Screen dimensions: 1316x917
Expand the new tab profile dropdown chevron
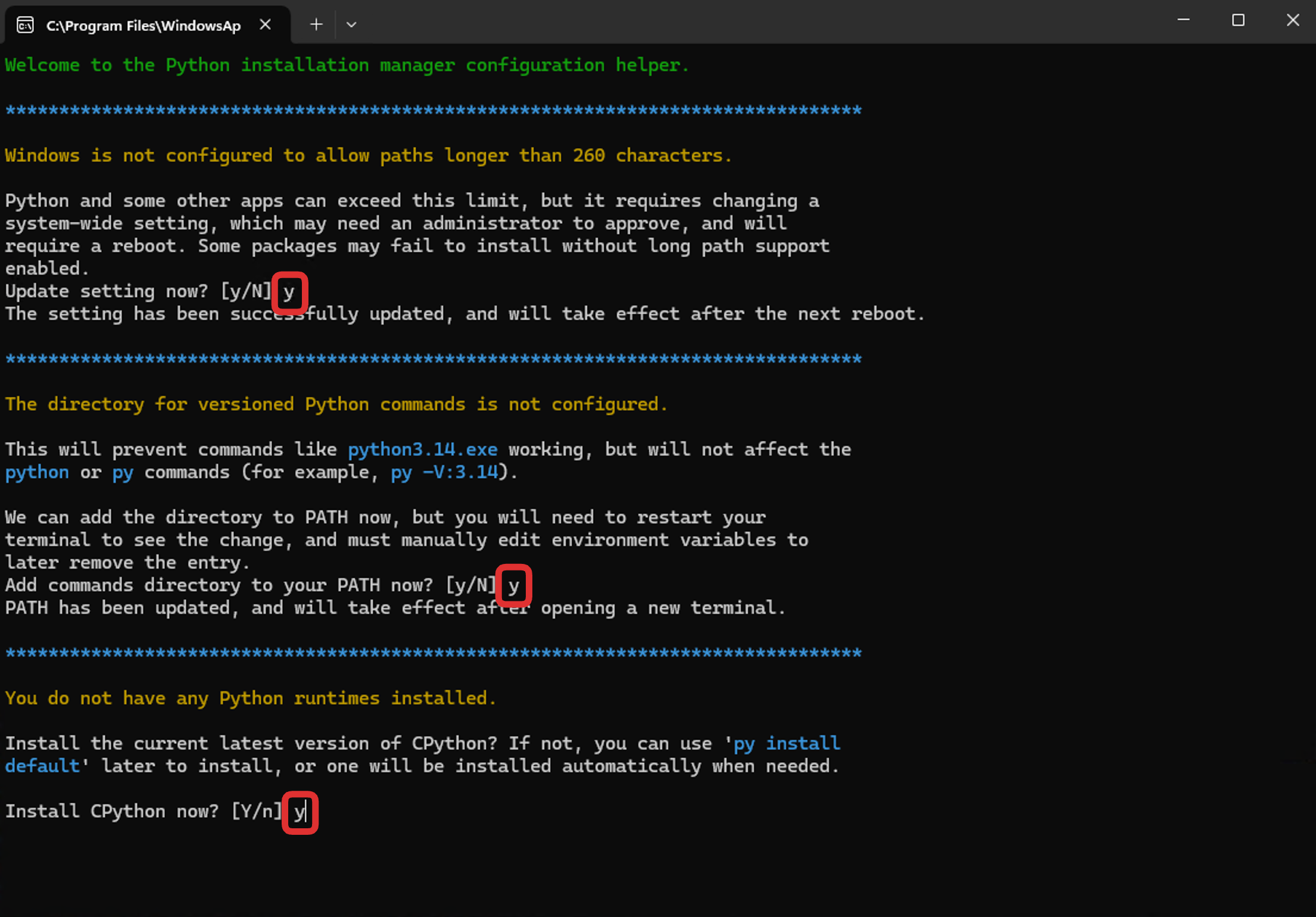click(351, 24)
